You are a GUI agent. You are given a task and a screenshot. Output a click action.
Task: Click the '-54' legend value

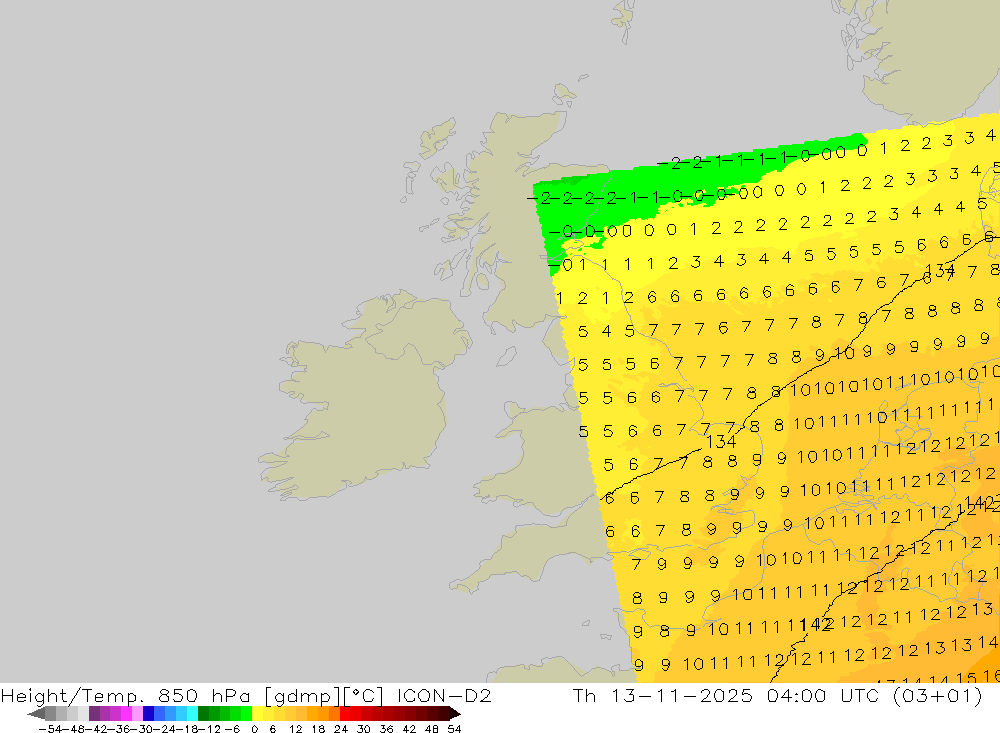(x=50, y=729)
